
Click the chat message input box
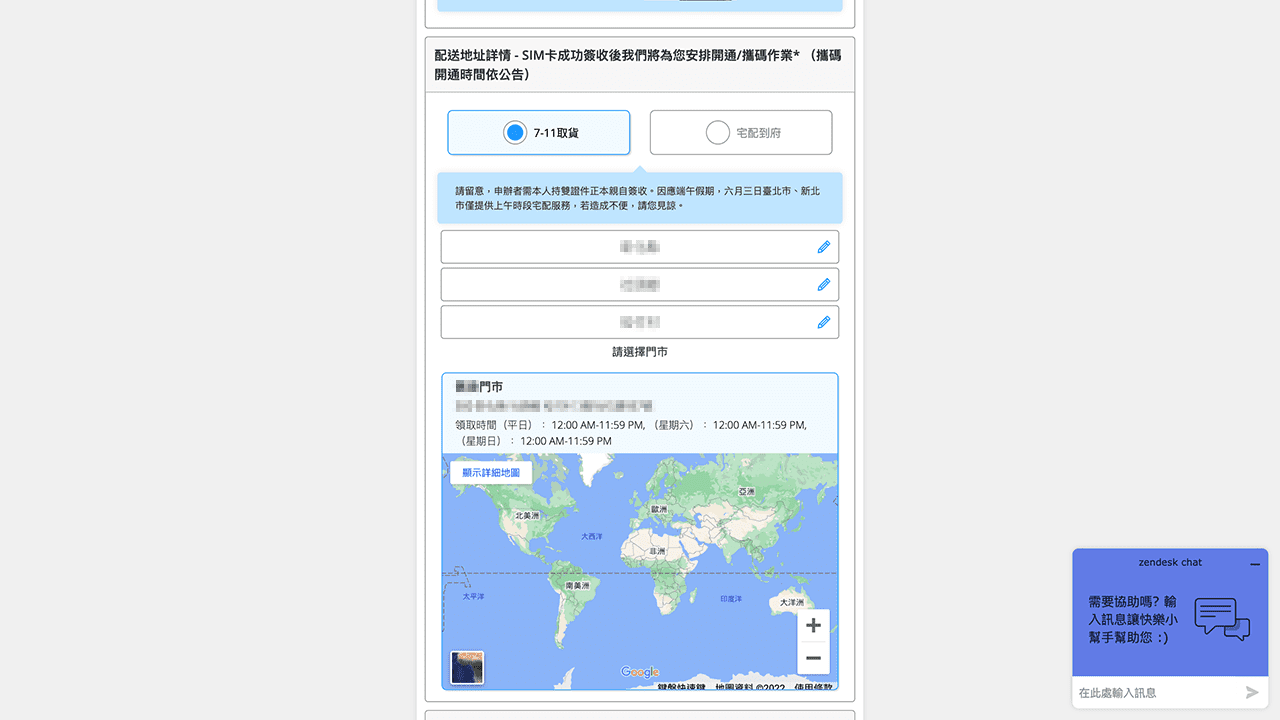[1150, 692]
